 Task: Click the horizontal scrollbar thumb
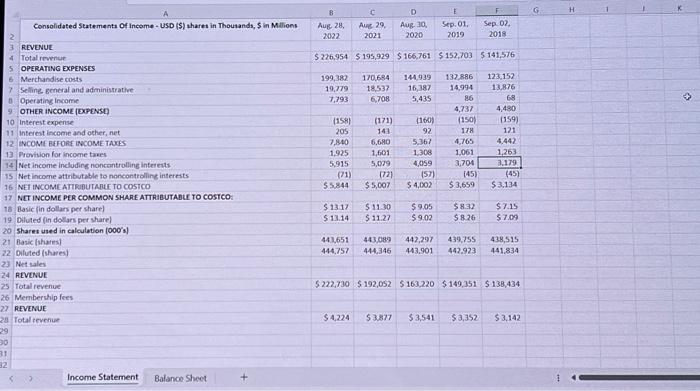point(639,378)
